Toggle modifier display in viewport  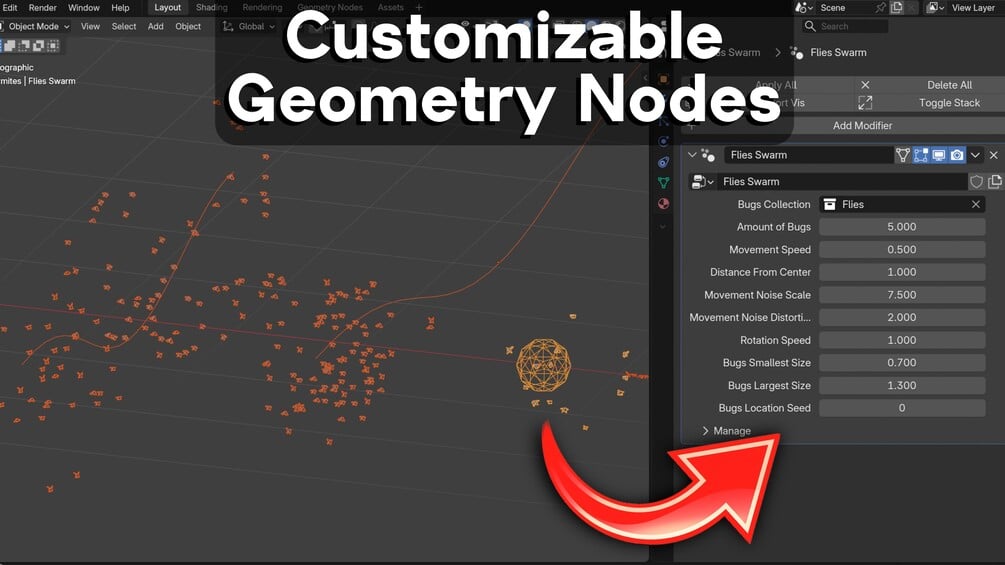tap(938, 155)
